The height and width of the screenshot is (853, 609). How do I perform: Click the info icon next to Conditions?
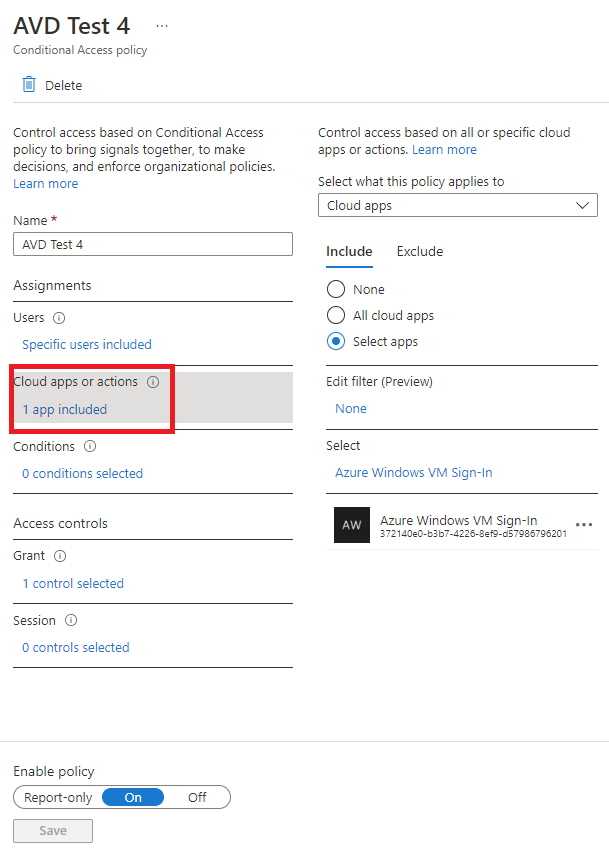tap(90, 446)
